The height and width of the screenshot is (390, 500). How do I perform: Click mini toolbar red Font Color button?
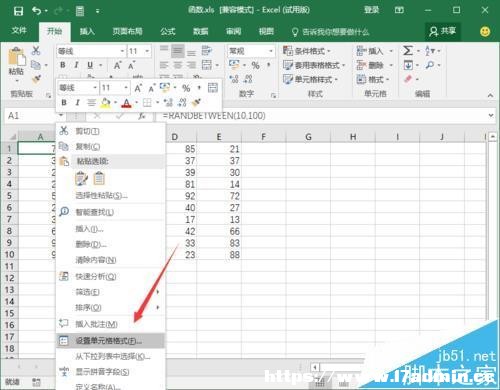click(126, 103)
